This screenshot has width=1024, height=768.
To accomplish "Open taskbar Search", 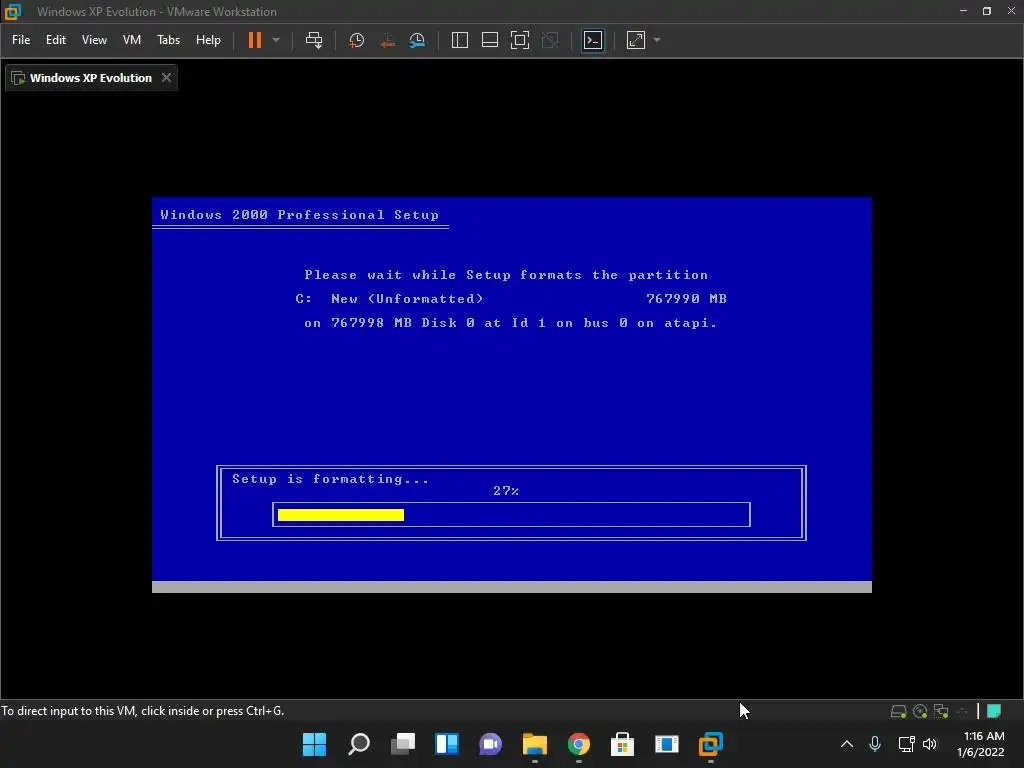I will [x=359, y=744].
